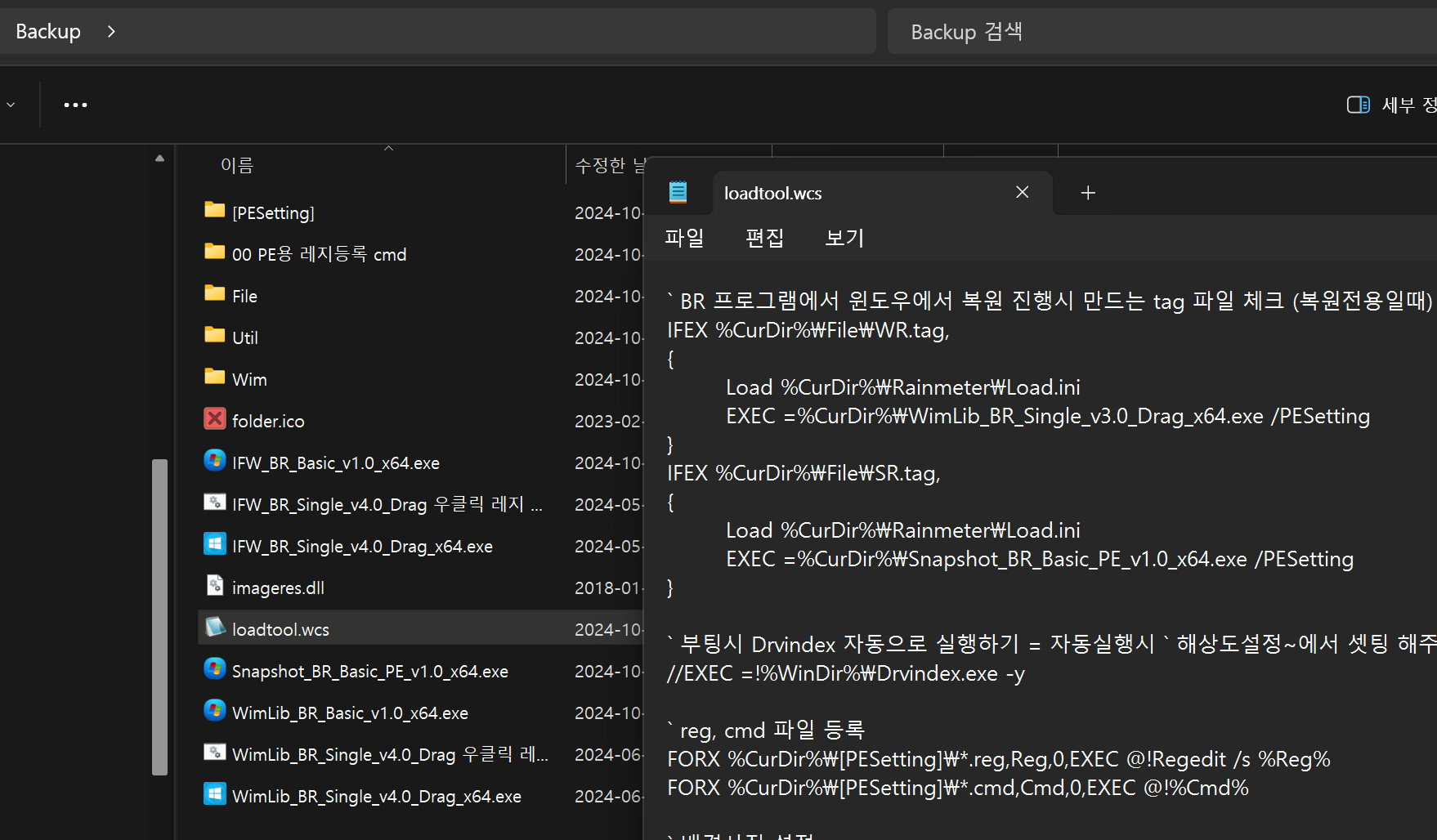Viewport: 1437px width, 840px height.
Task: Select IFW_BR_Basic_v1.0_x64.exe file name
Action: point(336,462)
